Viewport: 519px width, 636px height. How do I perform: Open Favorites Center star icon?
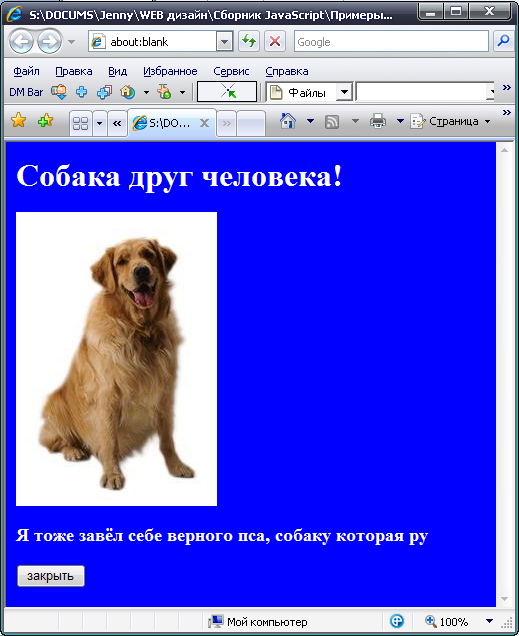(x=19, y=120)
